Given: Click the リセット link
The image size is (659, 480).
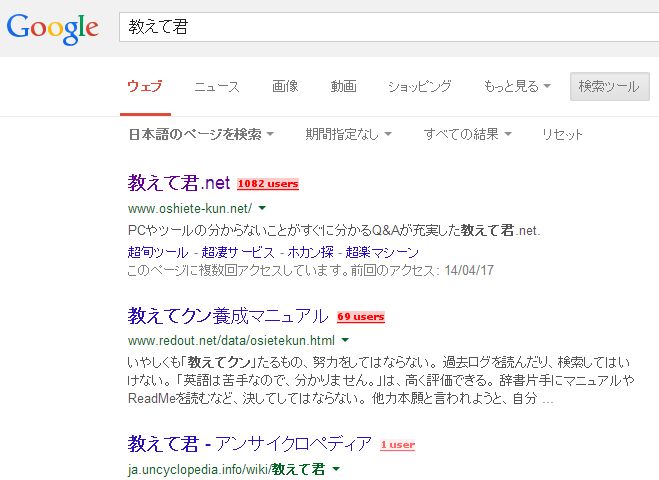Looking at the screenshot, I should (562, 135).
